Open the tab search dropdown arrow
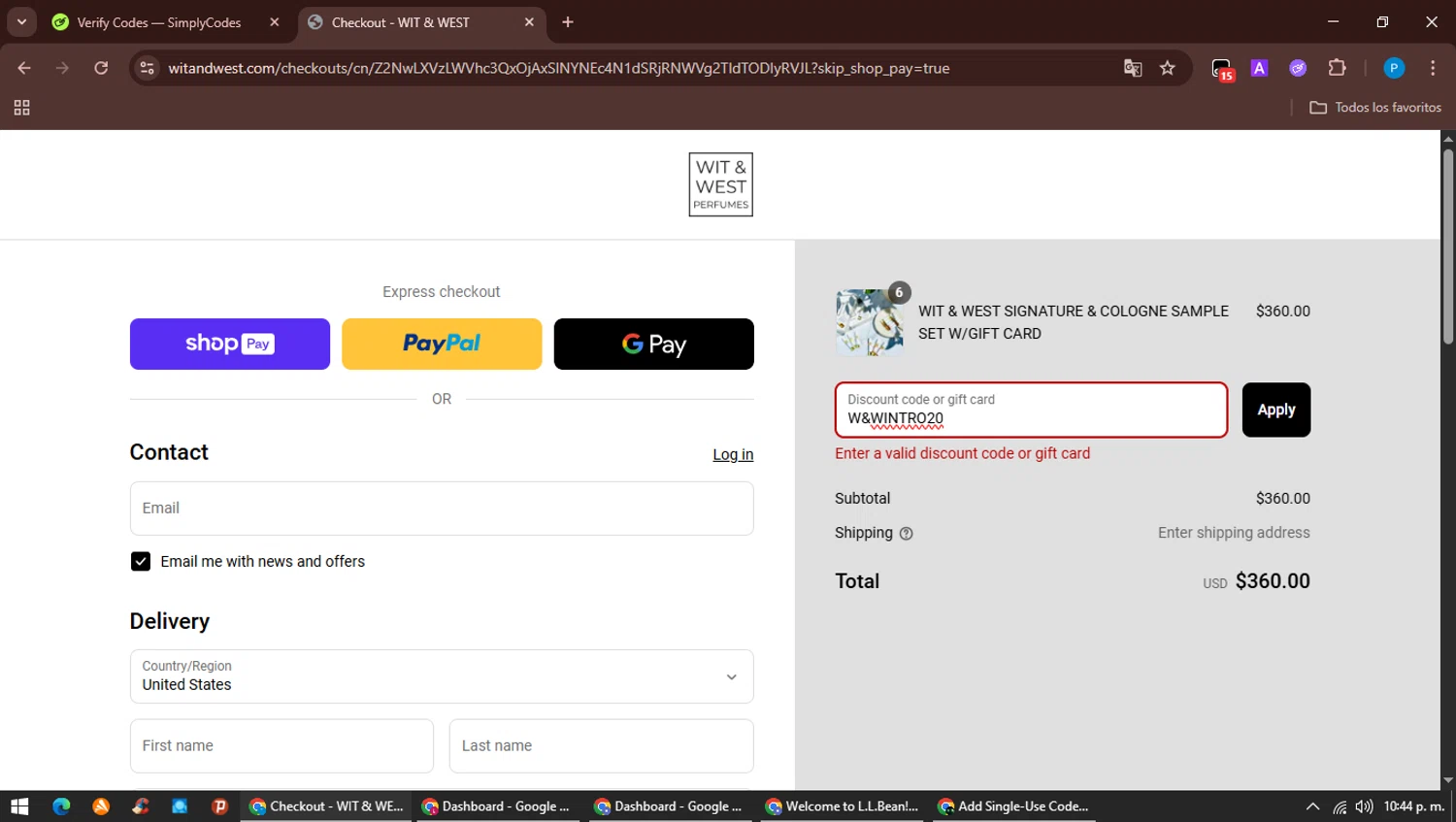This screenshot has height=822, width=1456. tap(21, 21)
